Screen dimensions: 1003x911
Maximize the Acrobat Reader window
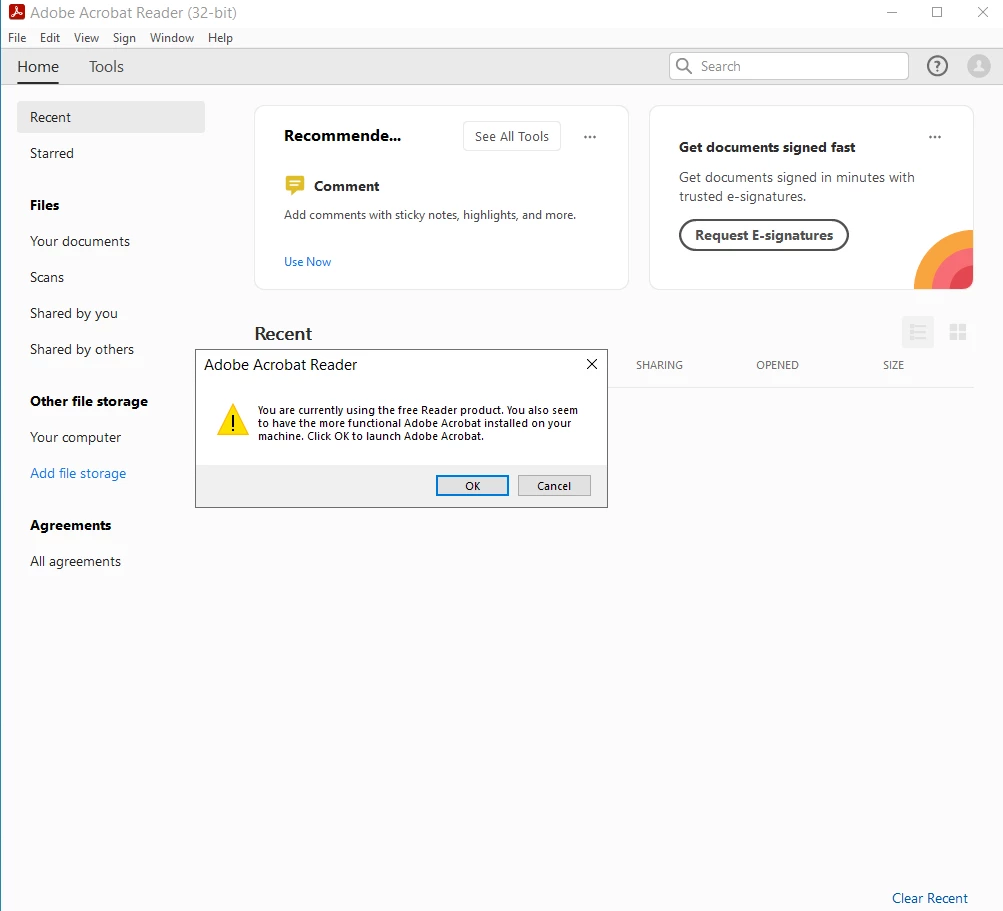937,12
